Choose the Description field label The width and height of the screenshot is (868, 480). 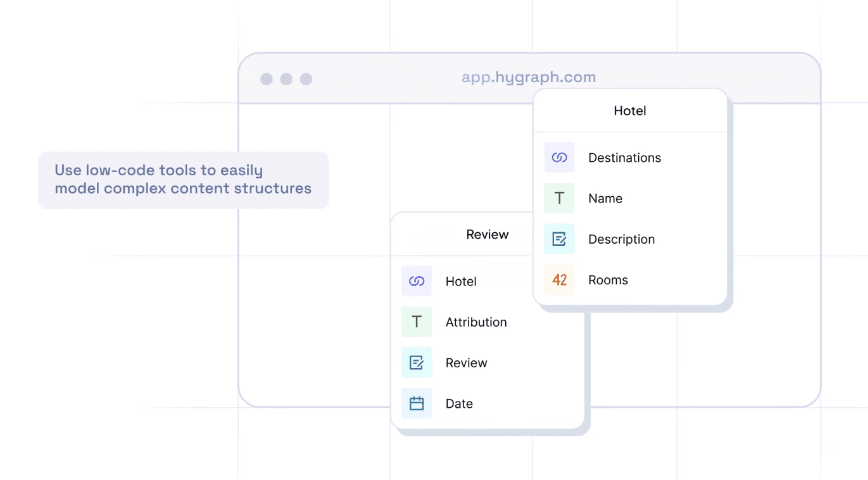coord(621,240)
